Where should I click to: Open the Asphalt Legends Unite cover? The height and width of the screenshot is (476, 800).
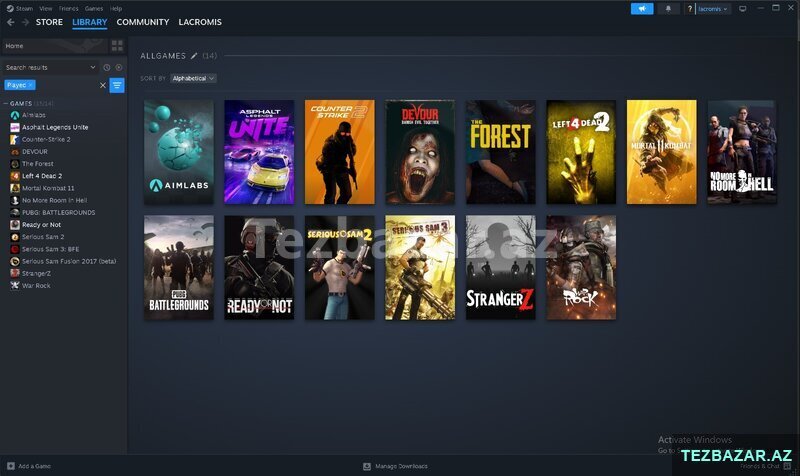[x=259, y=152]
